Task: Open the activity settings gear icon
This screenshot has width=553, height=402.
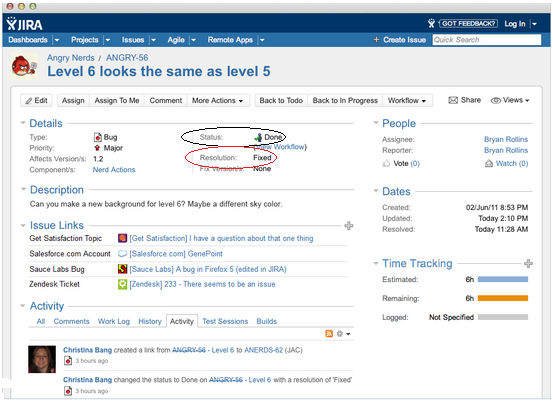Action: (x=339, y=334)
